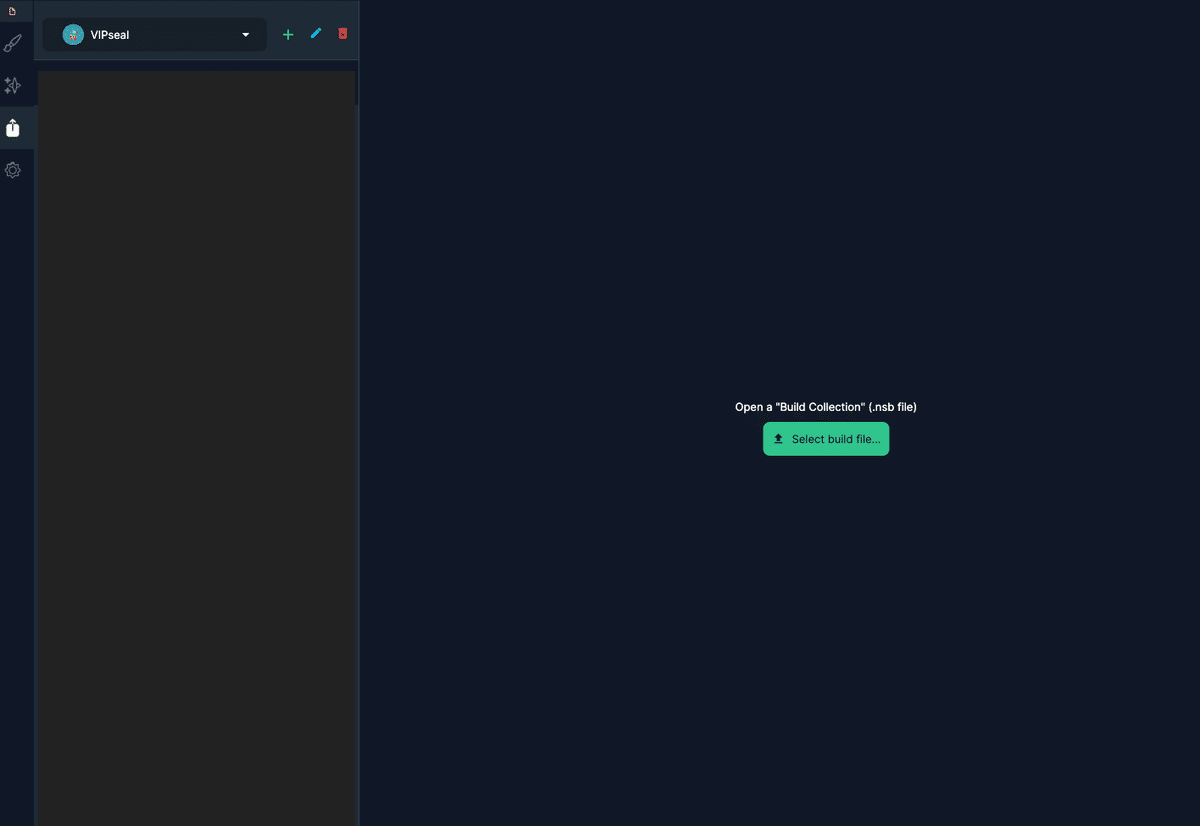Click the Select build file button
This screenshot has height=826, width=1200.
(826, 439)
